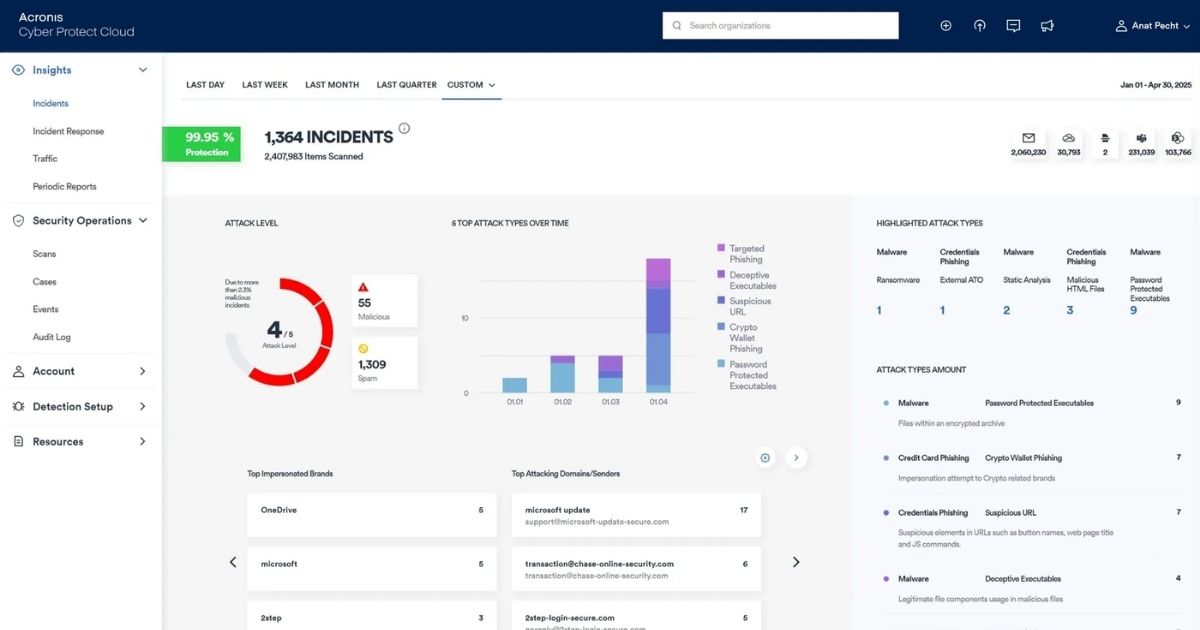Collapse the Insights sidebar section

143,70
